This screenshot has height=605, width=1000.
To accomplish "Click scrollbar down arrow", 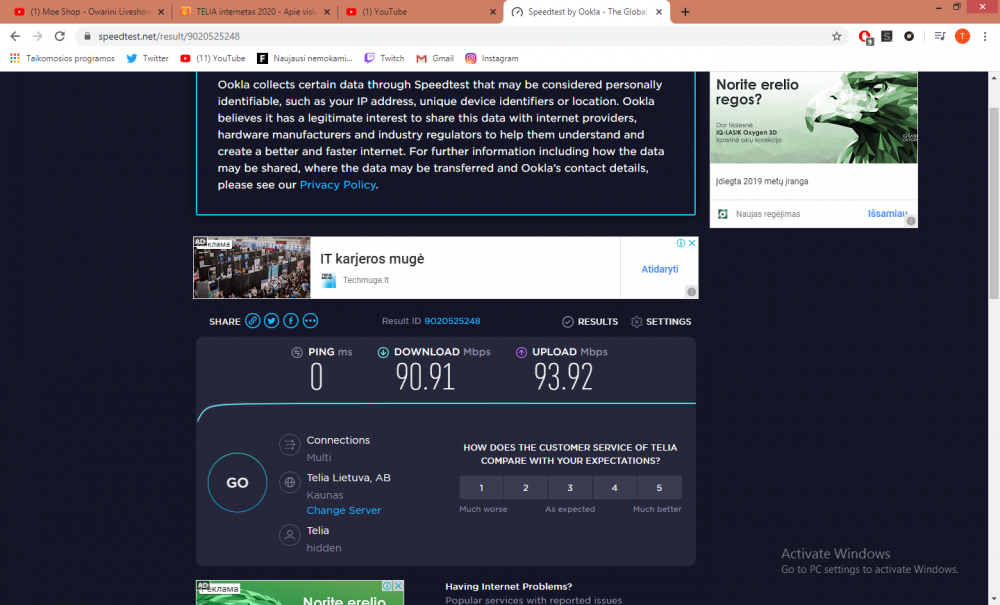I will coord(994,599).
